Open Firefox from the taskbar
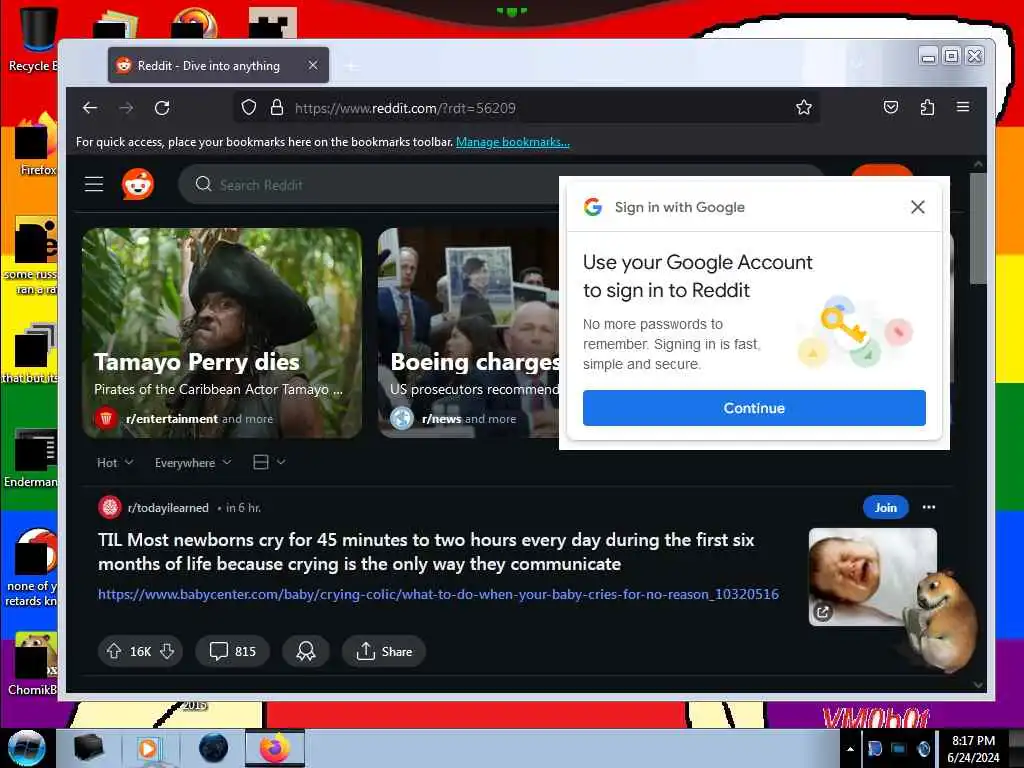Screen dimensions: 1024x768 click(x=275, y=748)
